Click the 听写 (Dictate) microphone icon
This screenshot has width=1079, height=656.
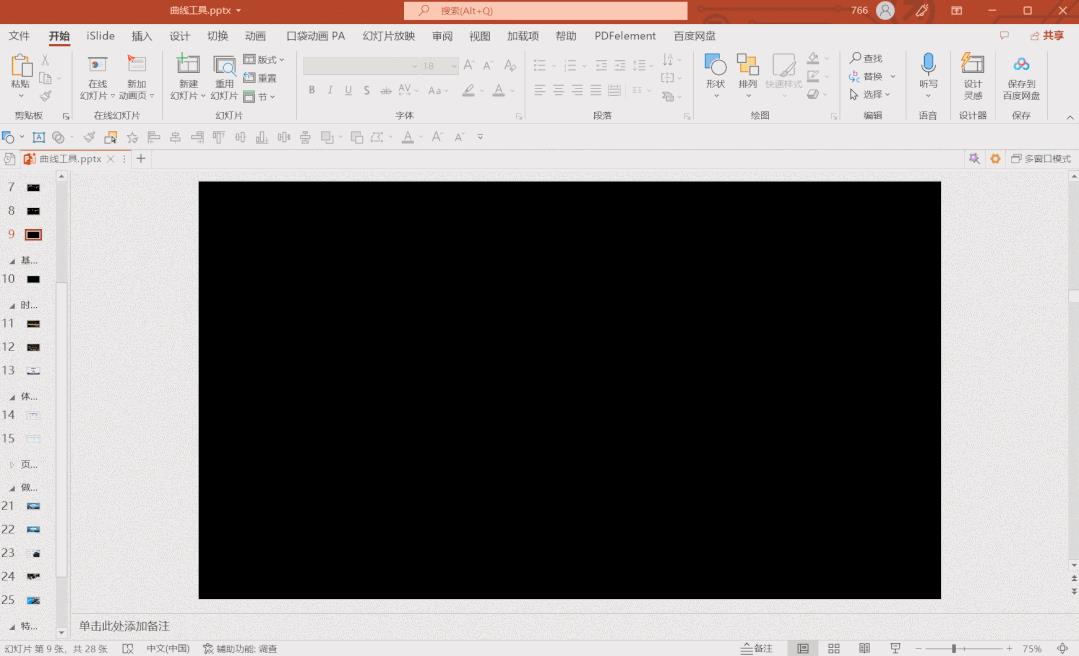coord(928,66)
